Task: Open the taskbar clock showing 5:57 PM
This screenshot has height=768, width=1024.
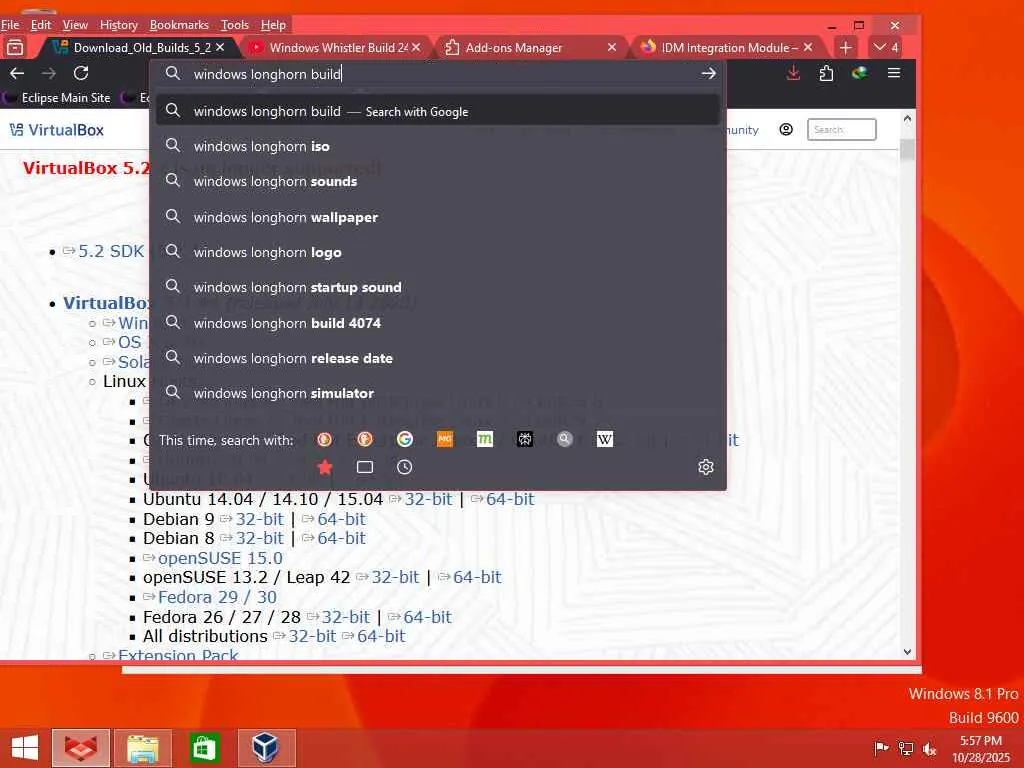Action: point(980,748)
